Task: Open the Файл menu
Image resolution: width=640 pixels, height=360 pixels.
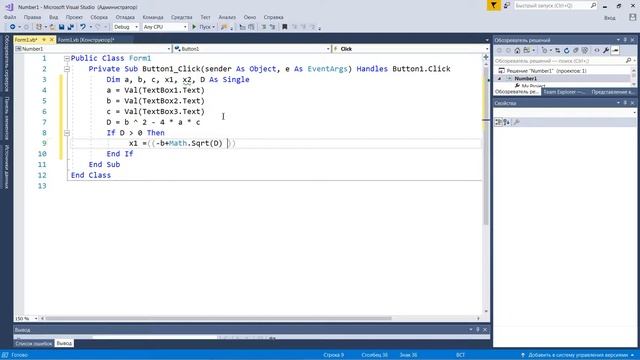Action: coord(10,17)
